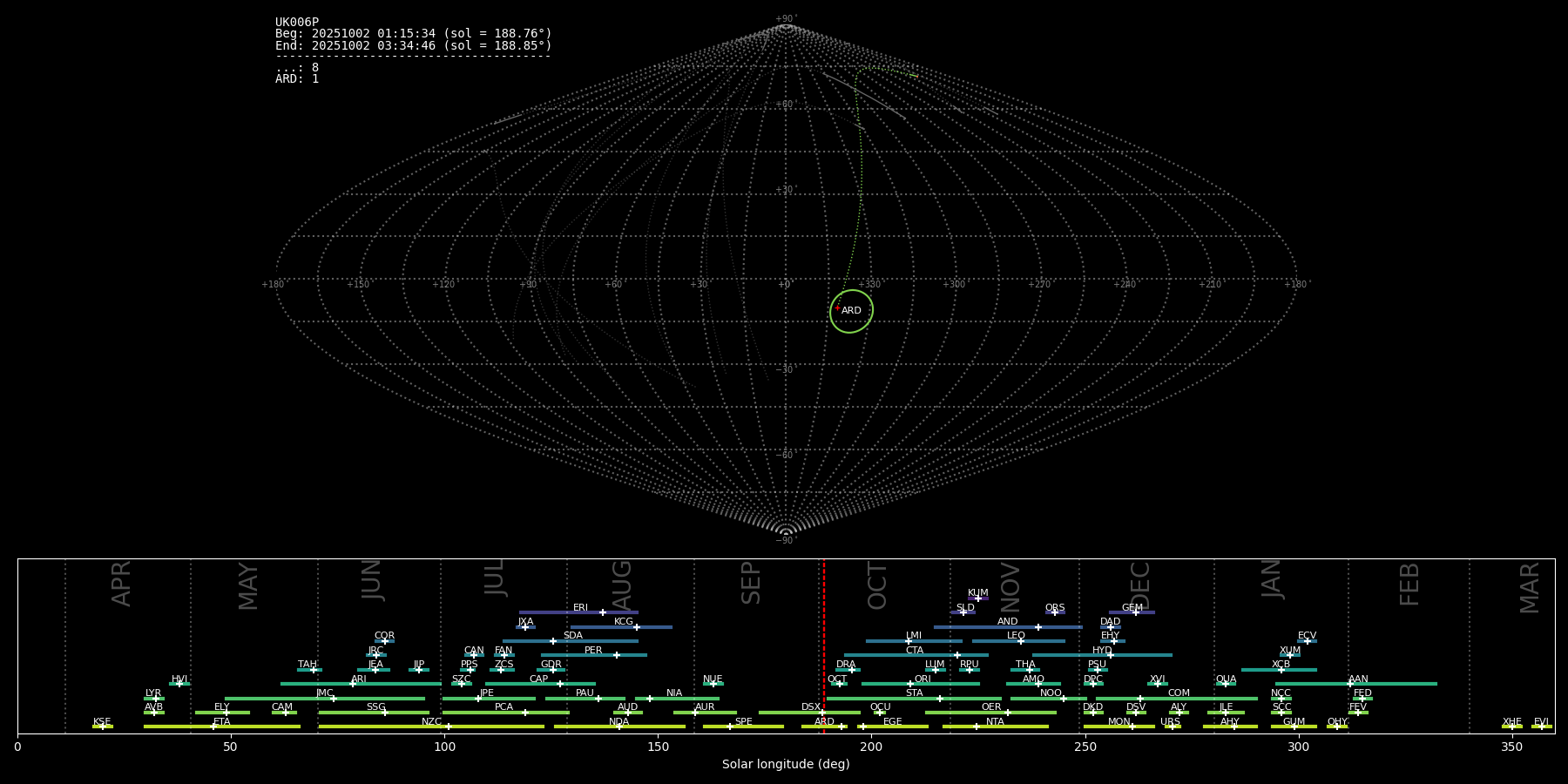1568x784 pixels.
Task: Click the red cross marker beside the ARD circle
Action: [x=837, y=308]
